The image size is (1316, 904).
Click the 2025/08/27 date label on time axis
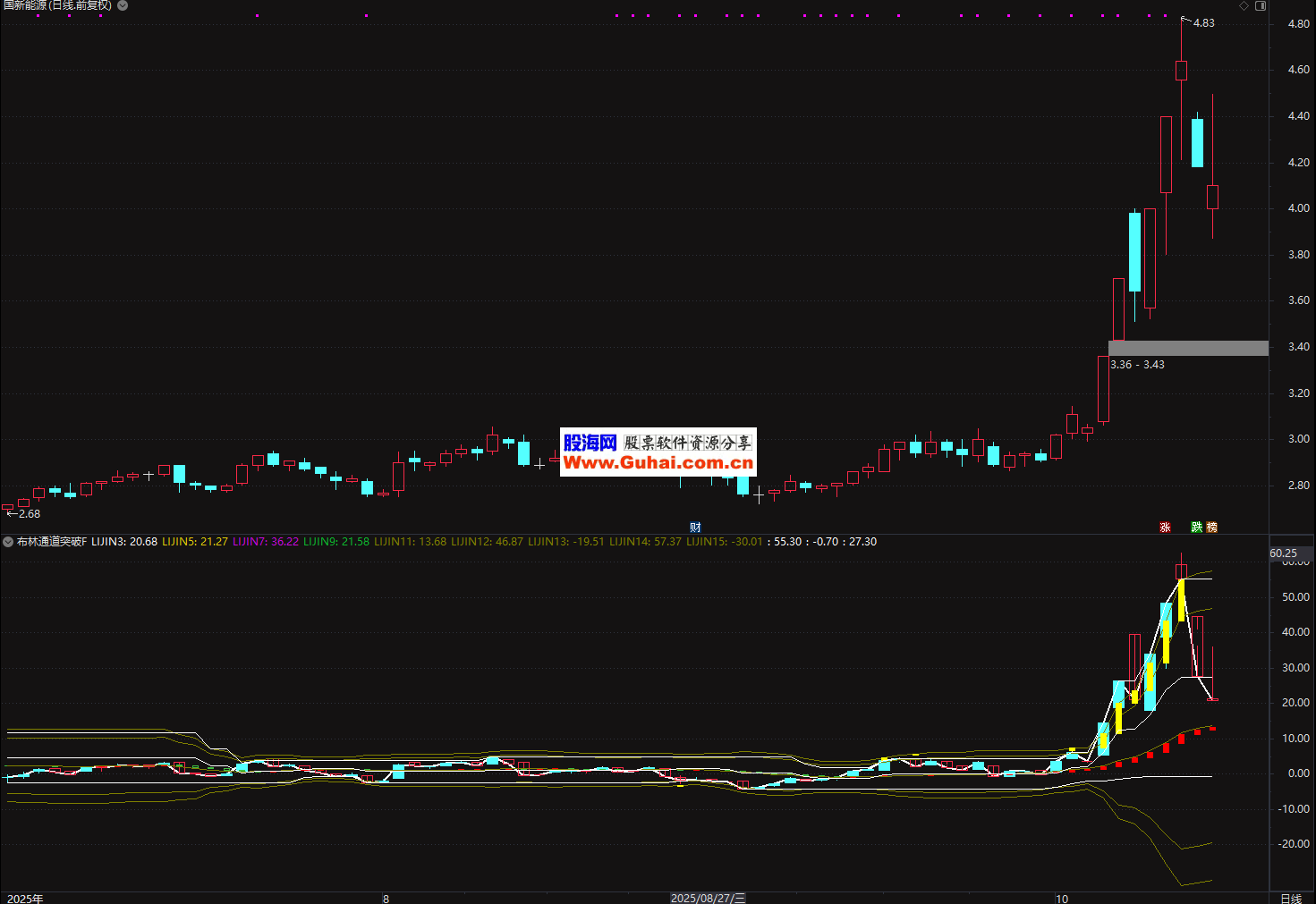pyautogui.click(x=708, y=898)
